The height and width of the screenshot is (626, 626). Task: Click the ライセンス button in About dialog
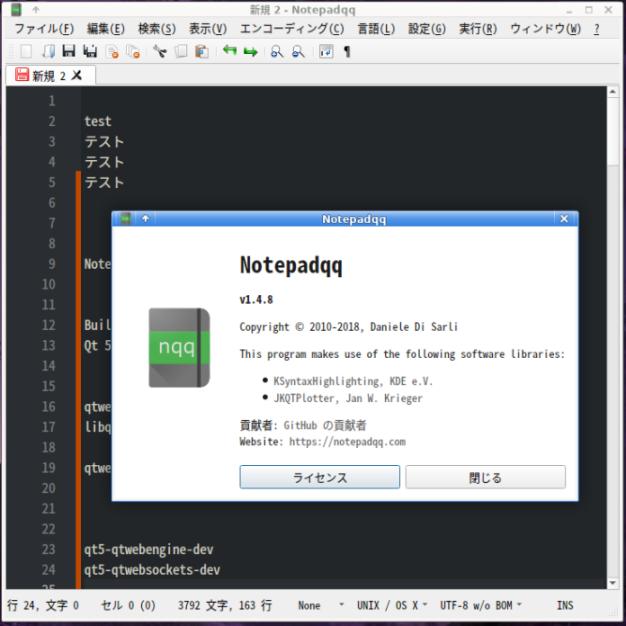click(319, 477)
